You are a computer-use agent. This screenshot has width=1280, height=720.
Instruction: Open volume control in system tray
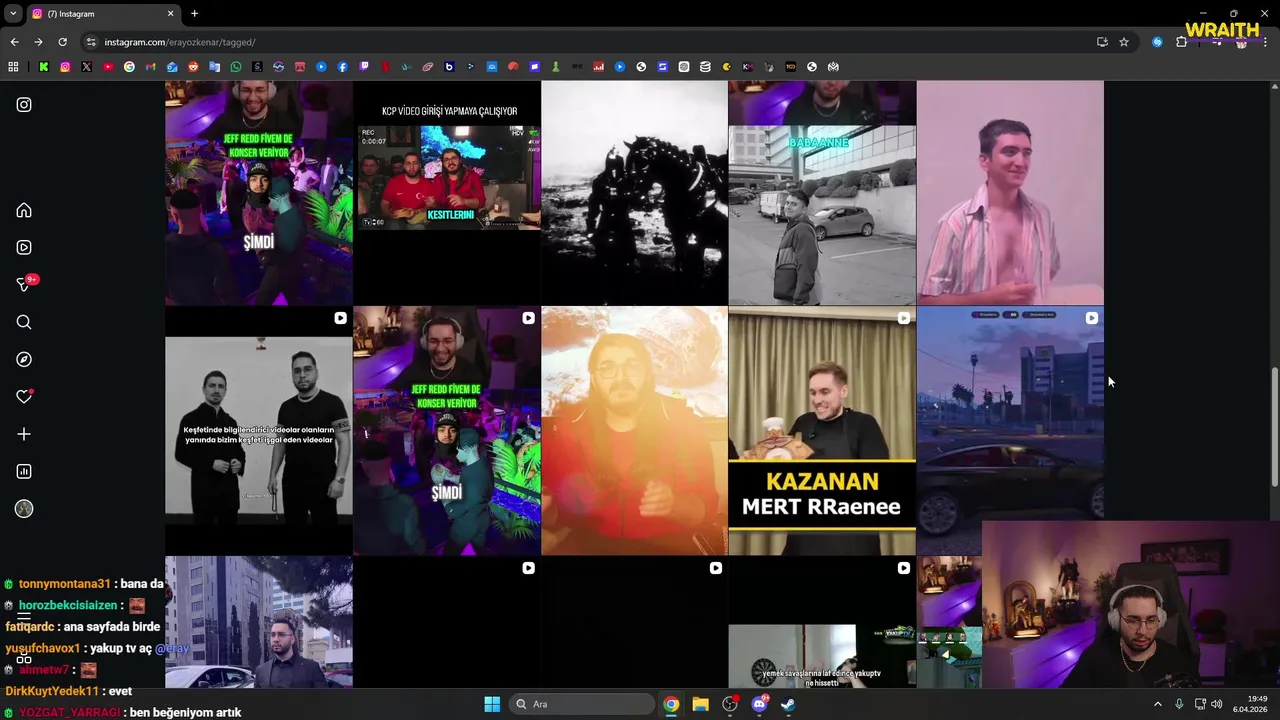1217,704
